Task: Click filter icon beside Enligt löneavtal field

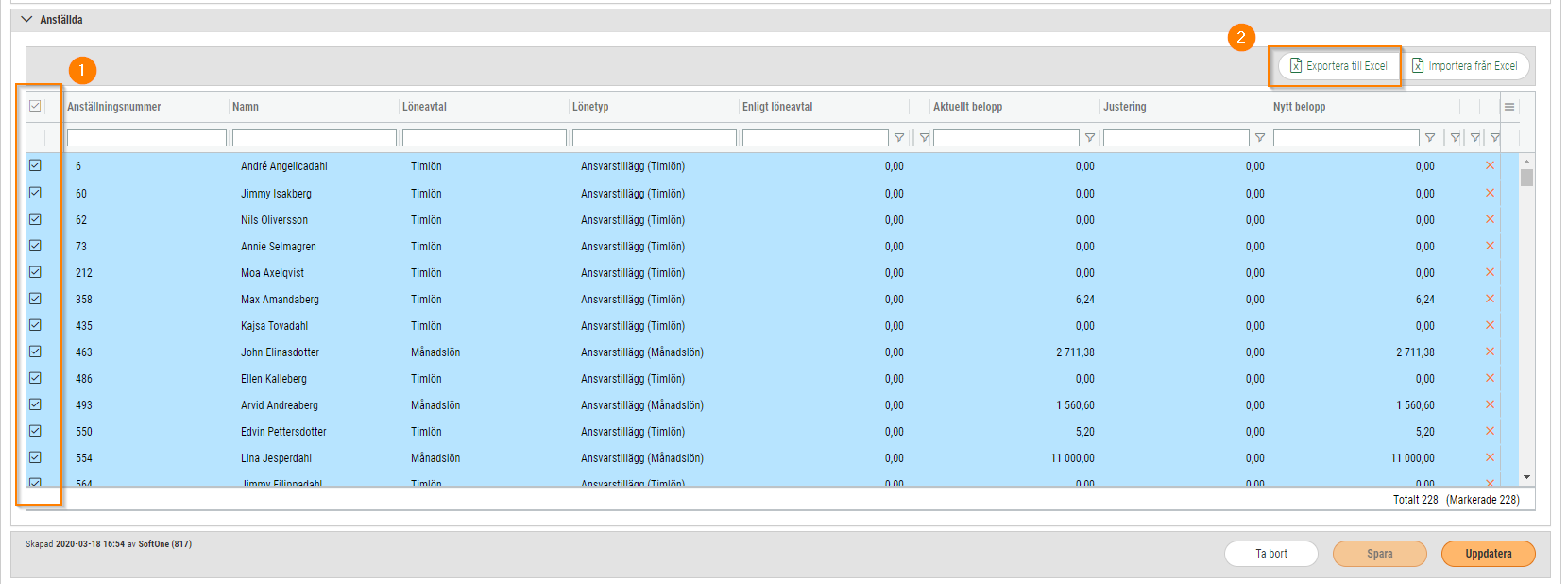Action: pos(899,138)
